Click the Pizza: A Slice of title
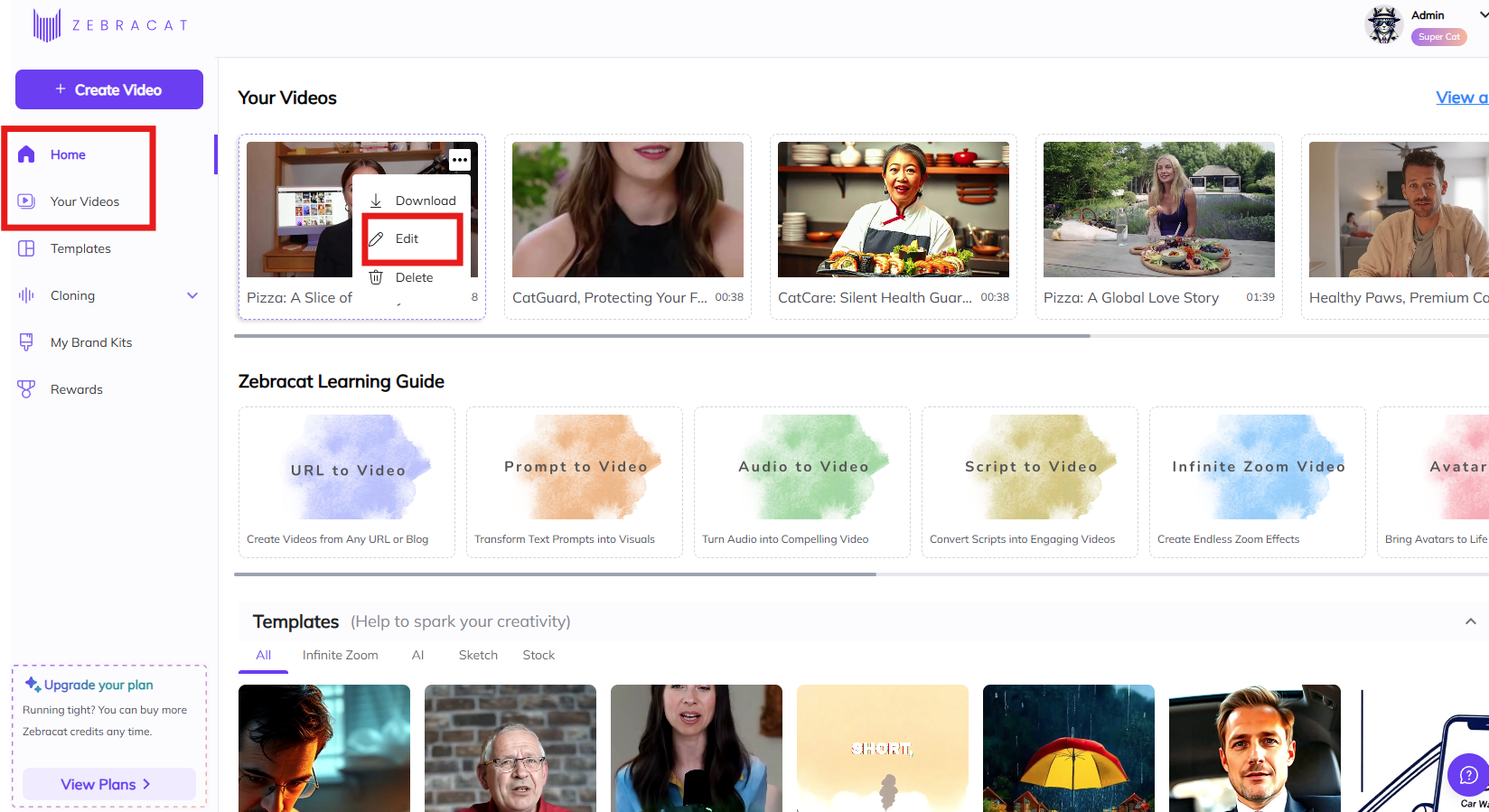 point(299,297)
